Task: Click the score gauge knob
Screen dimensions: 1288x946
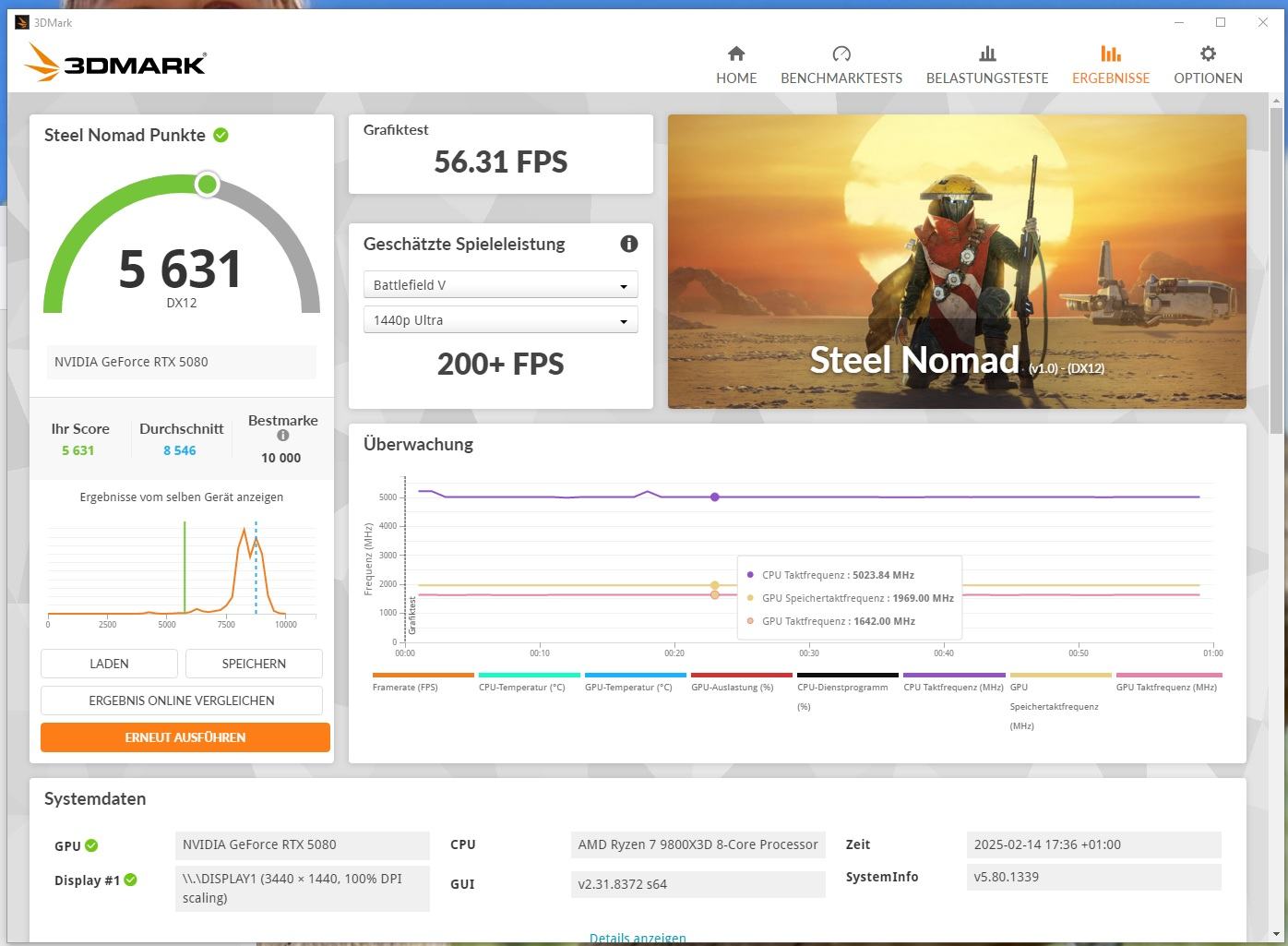Action: 208,185
